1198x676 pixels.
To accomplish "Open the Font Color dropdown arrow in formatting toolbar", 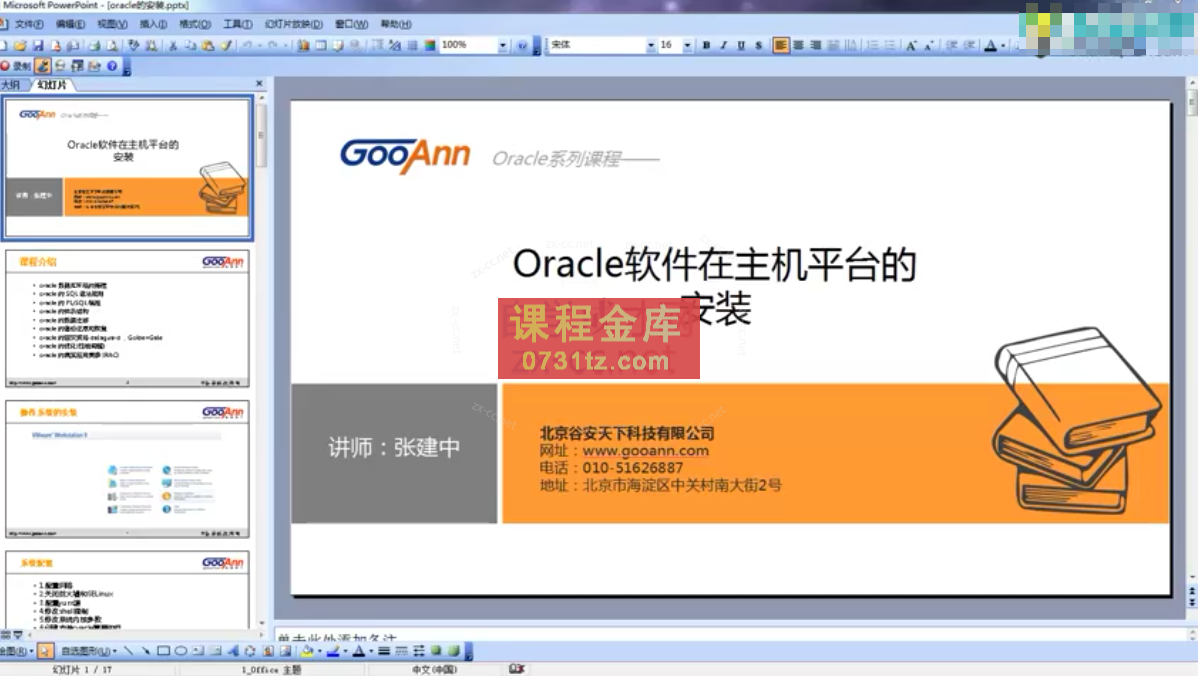I will 1003,46.
